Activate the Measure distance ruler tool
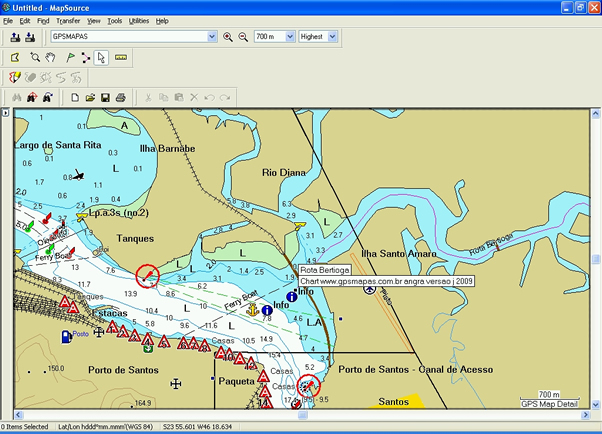Image resolution: width=602 pixels, height=434 pixels. point(122,58)
